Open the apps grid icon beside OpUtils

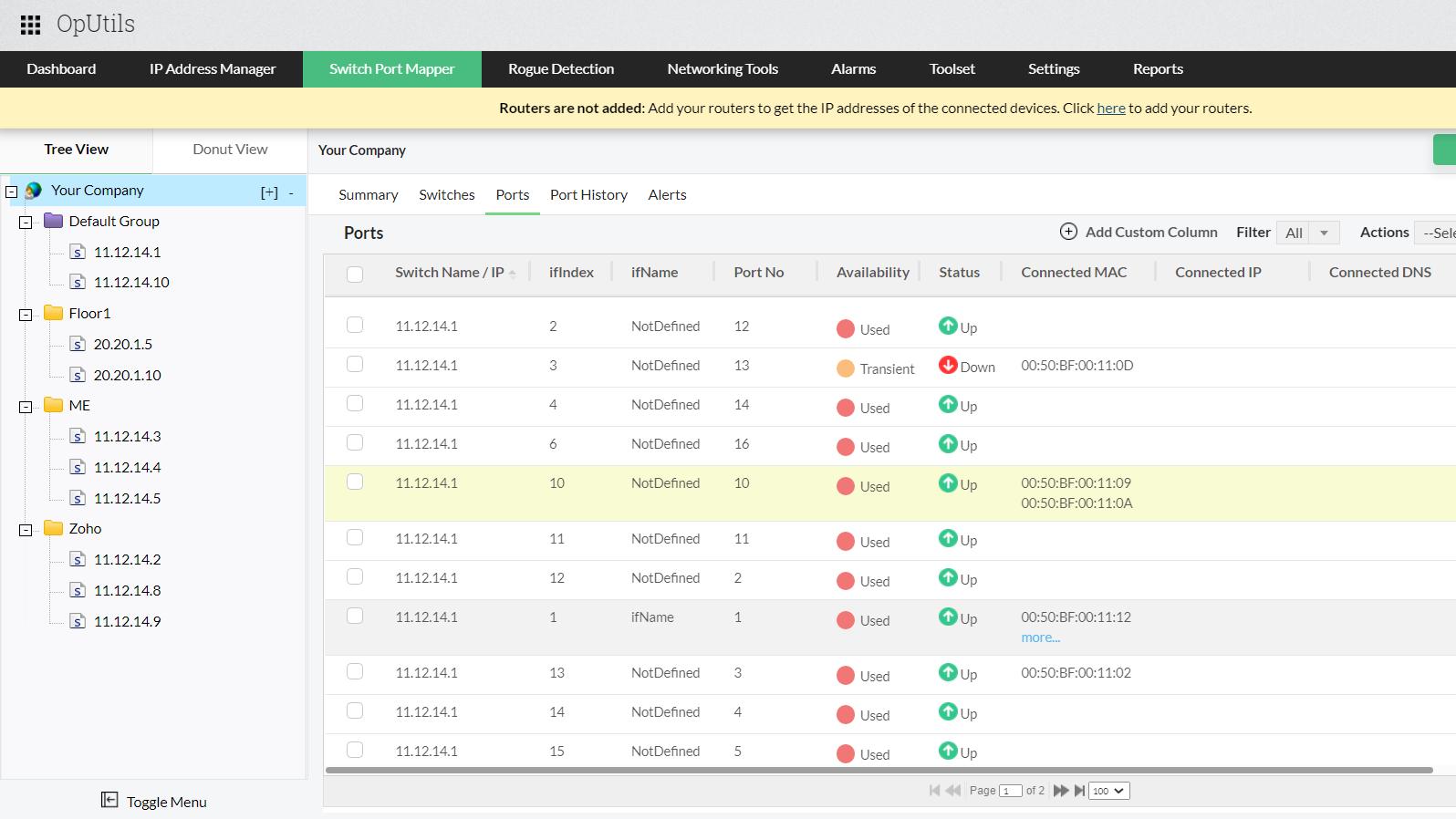coord(30,25)
